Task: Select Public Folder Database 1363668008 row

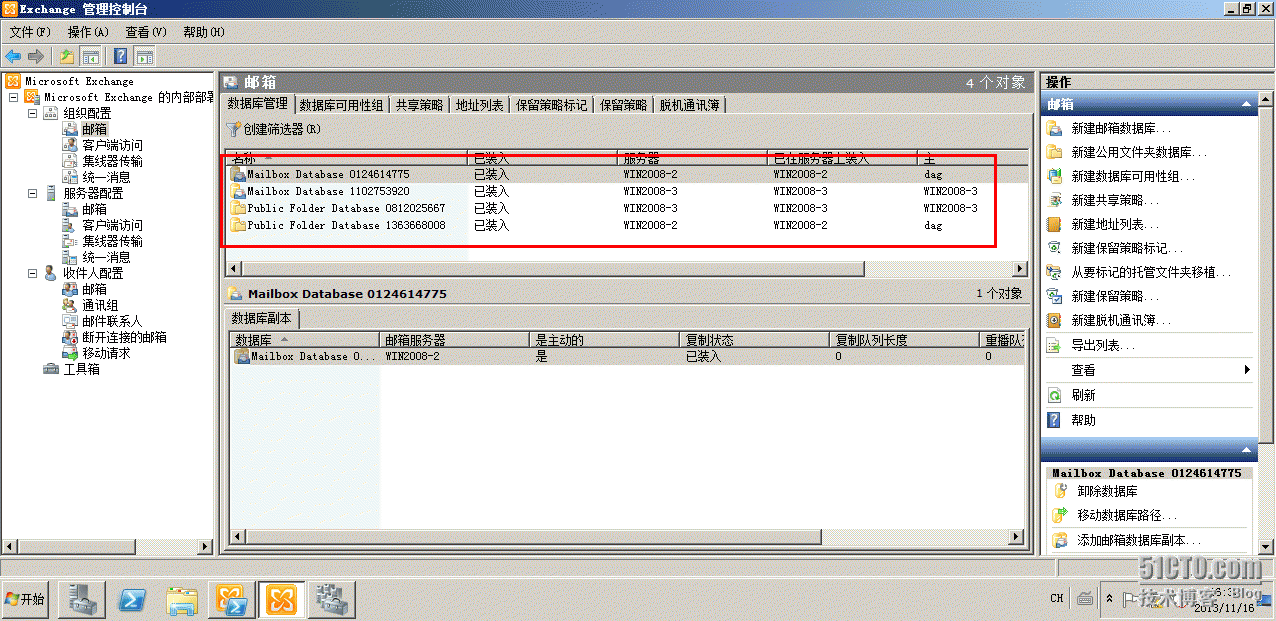Action: coord(627,225)
